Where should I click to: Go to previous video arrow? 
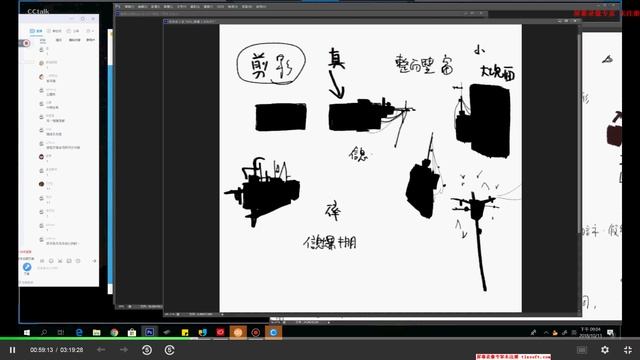101,350
